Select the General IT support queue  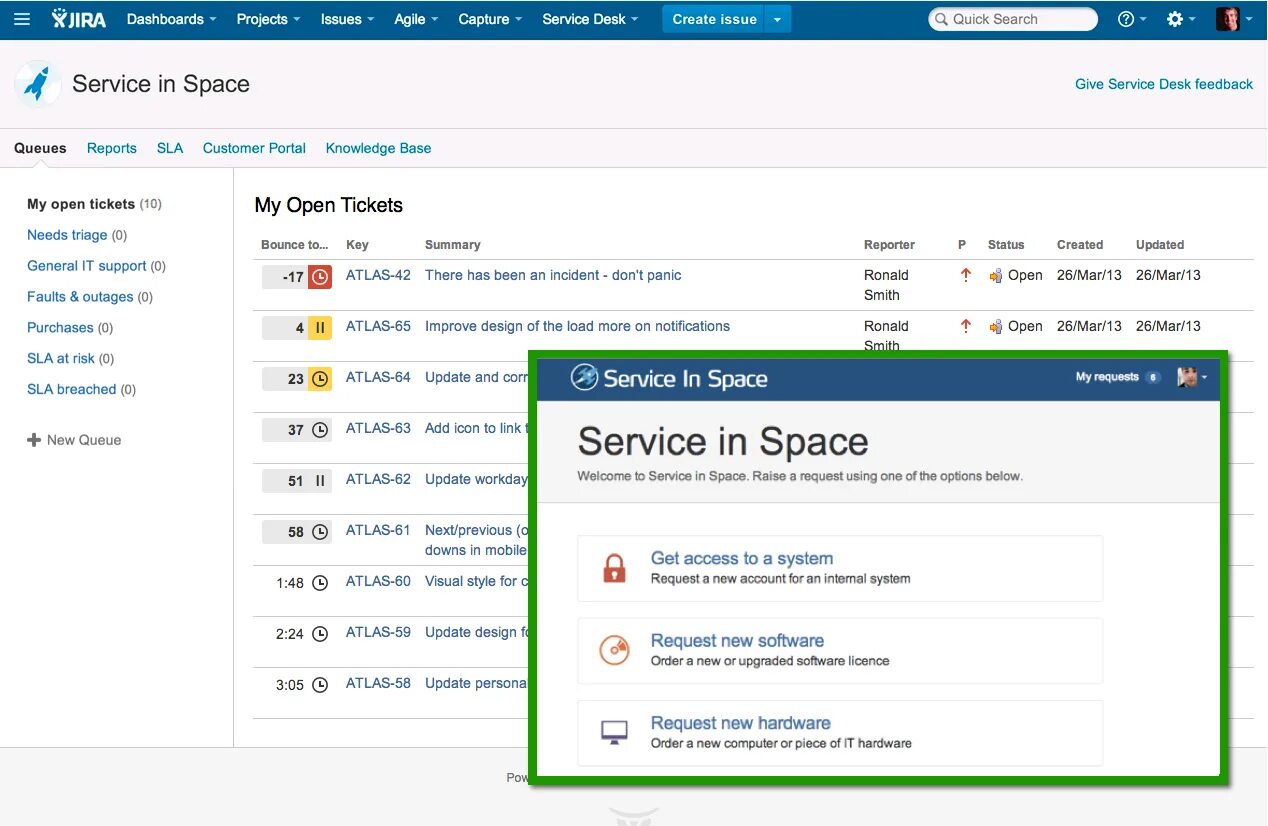tap(96, 266)
